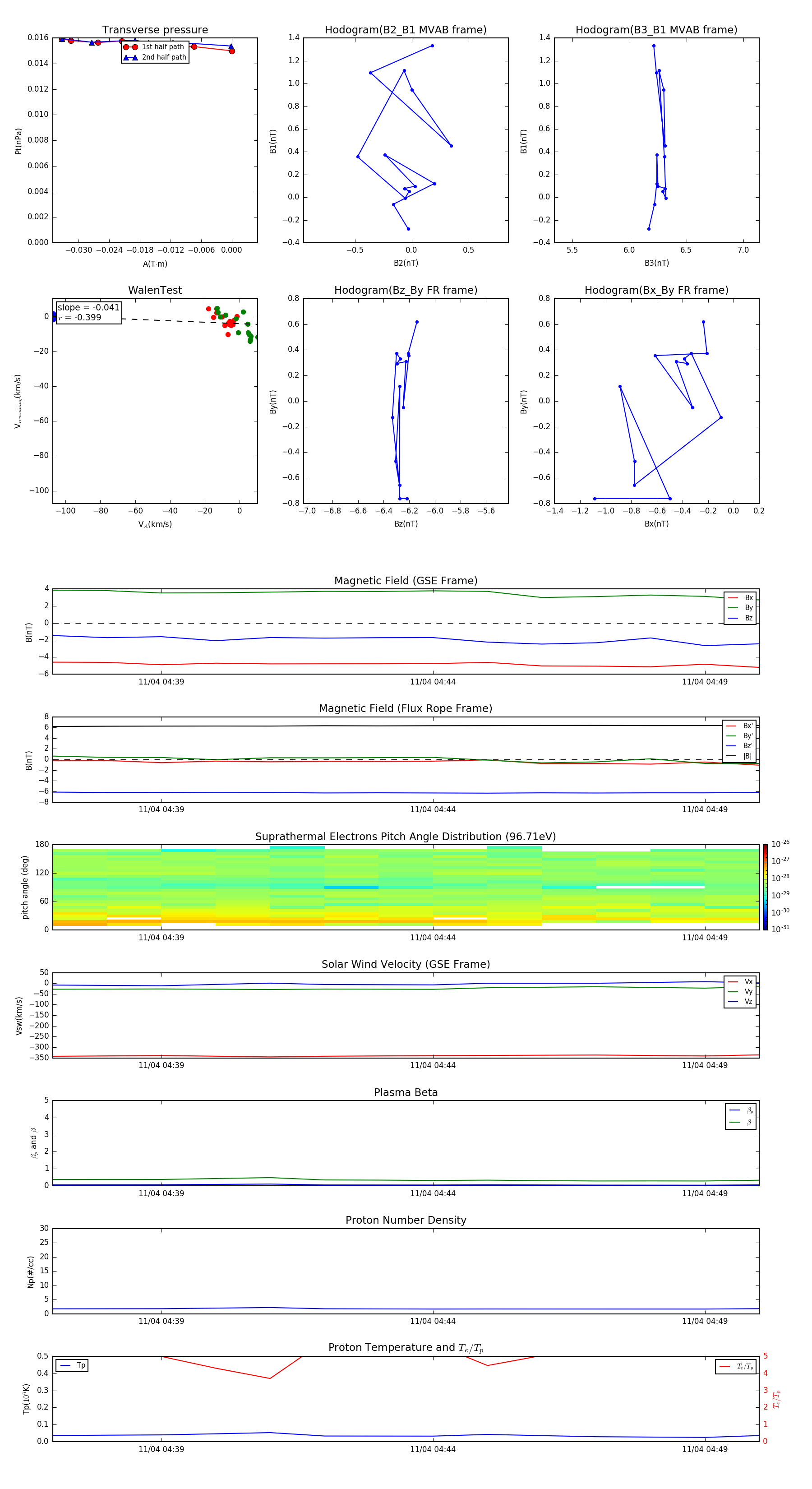The width and height of the screenshot is (812, 1489).
Task: Select β entry in Plasma Beta legend
Action: tap(741, 1122)
